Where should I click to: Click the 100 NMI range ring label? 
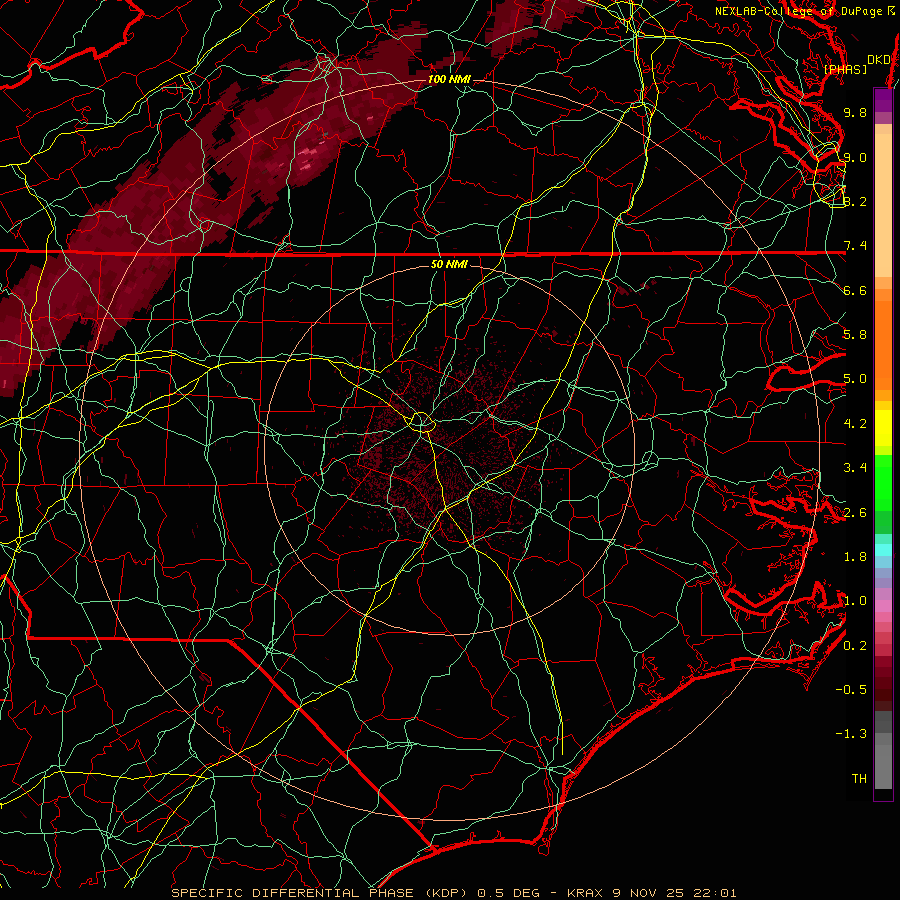449,79
